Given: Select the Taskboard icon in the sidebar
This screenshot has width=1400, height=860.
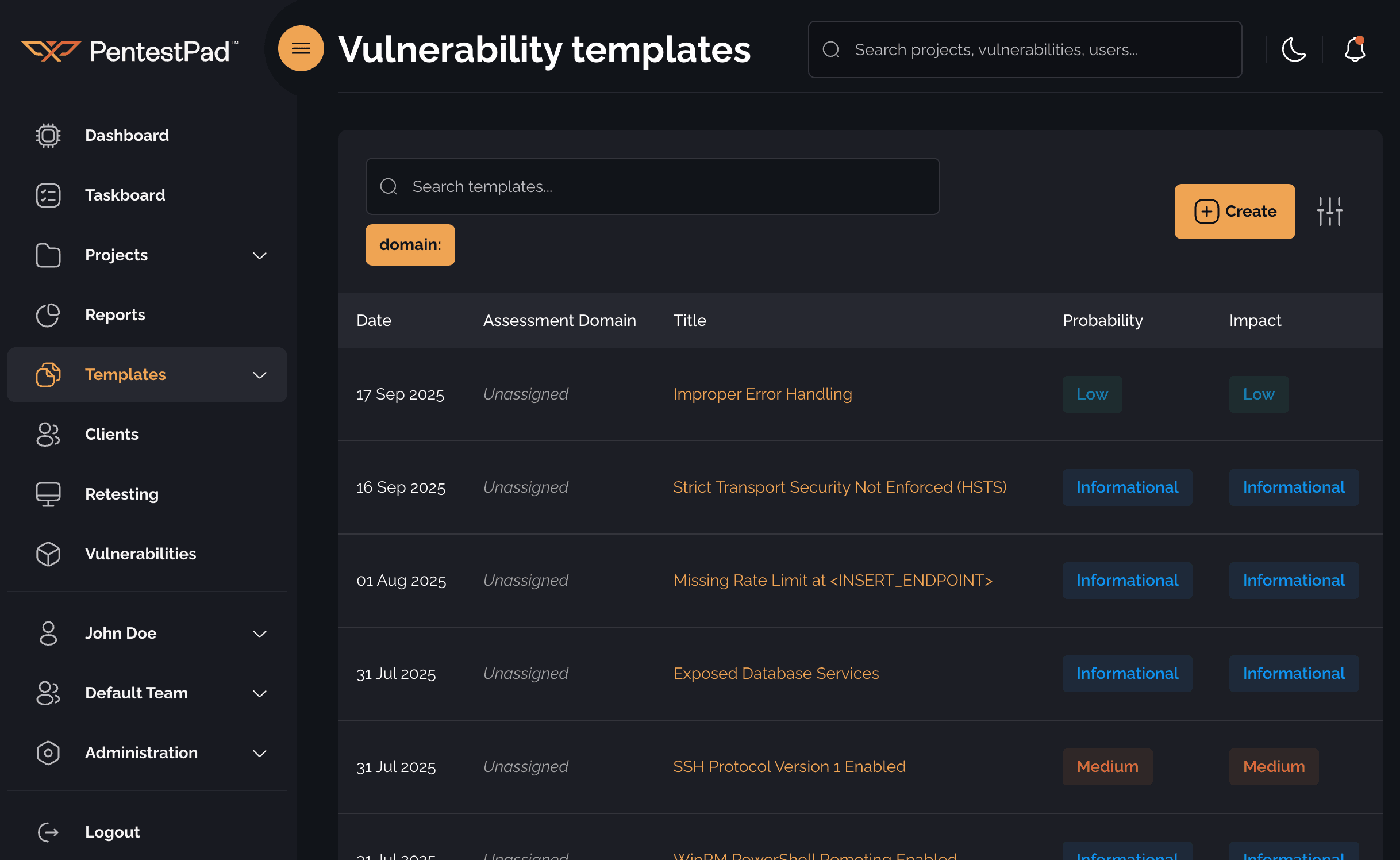Looking at the screenshot, I should [48, 195].
